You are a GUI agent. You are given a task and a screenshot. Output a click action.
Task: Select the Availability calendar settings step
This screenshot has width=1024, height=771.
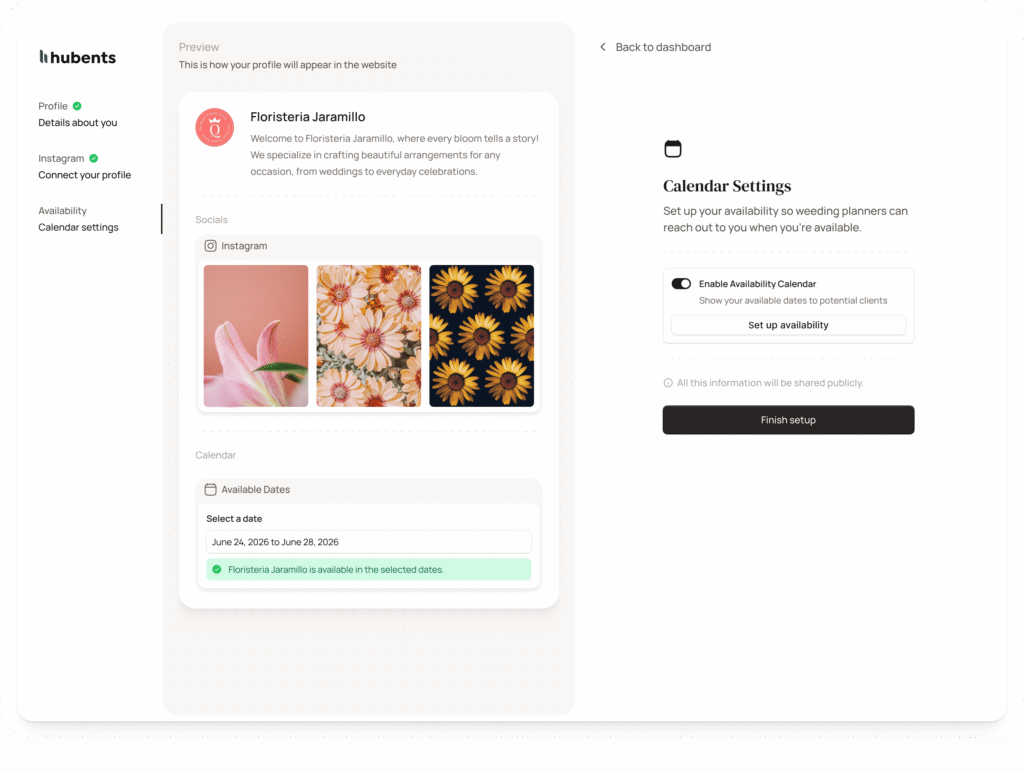point(78,219)
